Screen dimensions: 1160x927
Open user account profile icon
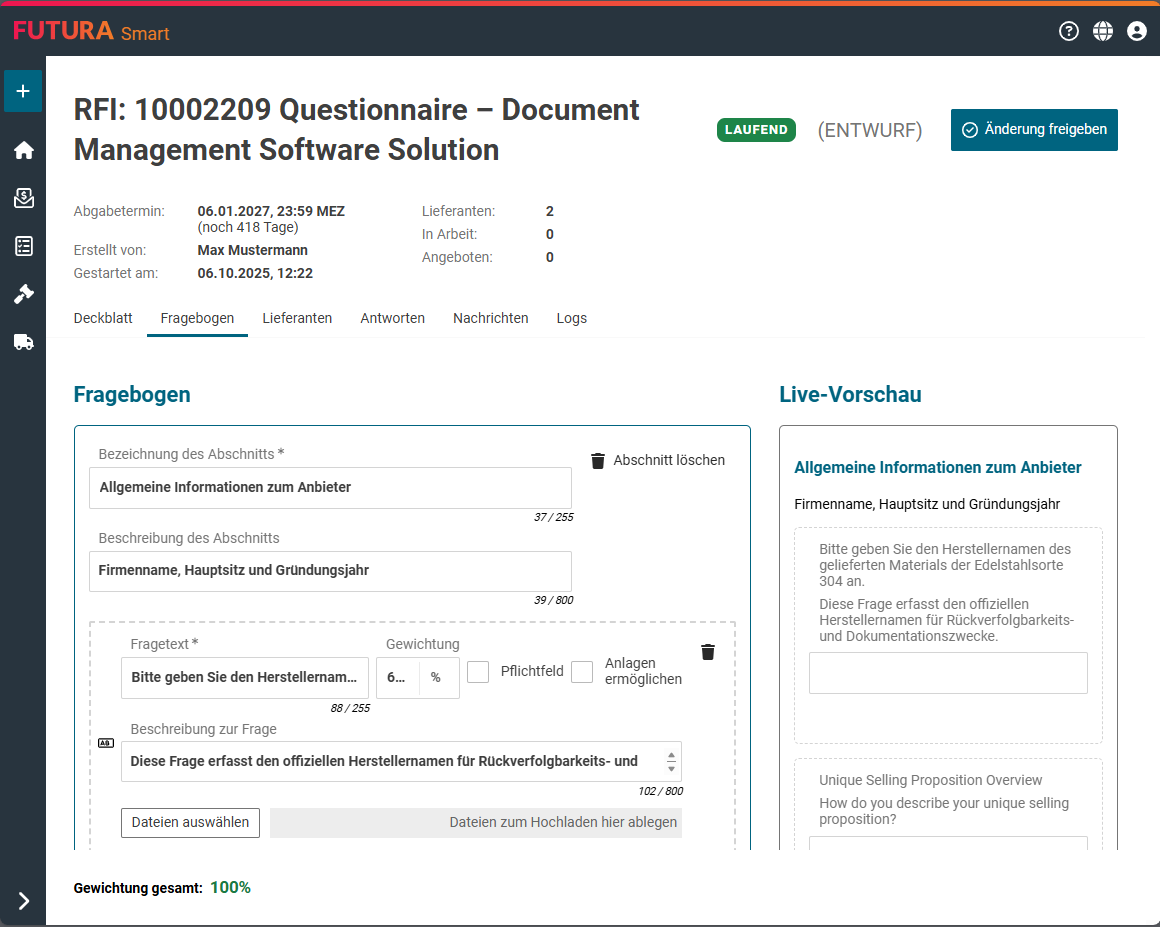click(1137, 31)
